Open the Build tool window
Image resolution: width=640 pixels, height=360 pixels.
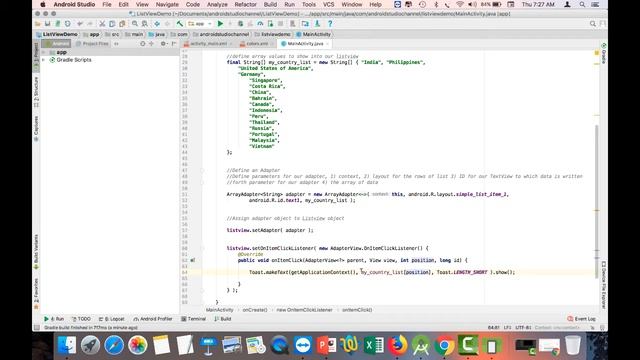point(223,319)
